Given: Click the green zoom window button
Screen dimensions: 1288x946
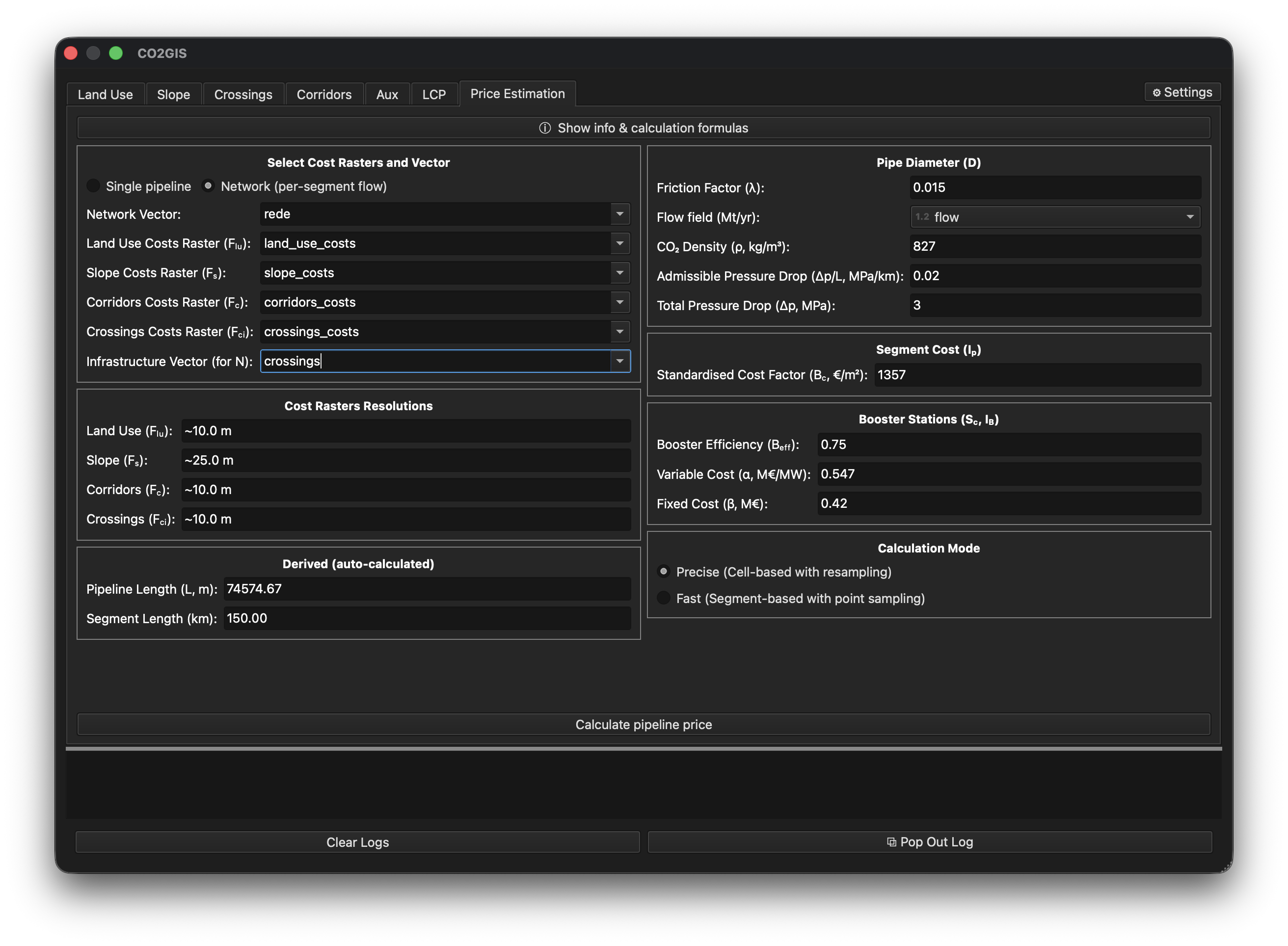Looking at the screenshot, I should (116, 53).
